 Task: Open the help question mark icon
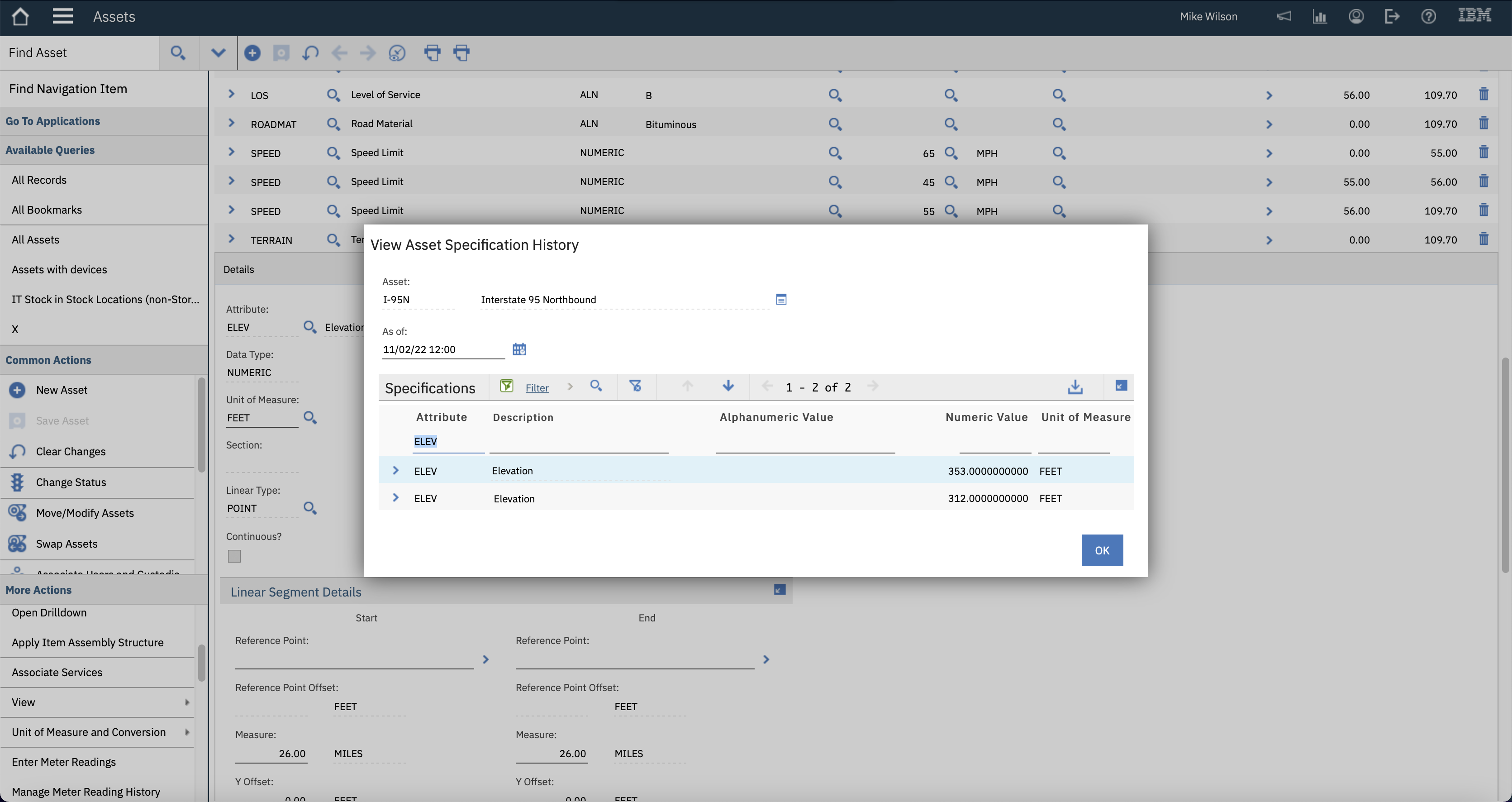[1429, 16]
